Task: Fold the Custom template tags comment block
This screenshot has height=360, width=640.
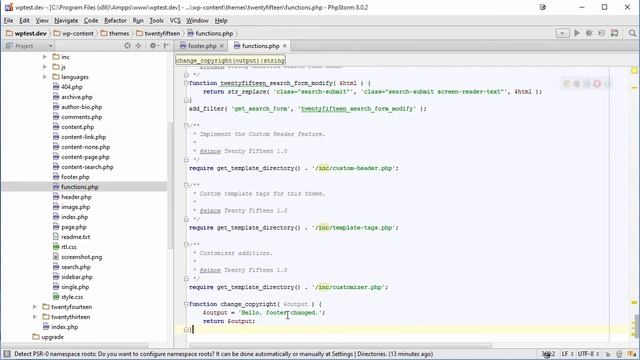Action: click(x=186, y=185)
